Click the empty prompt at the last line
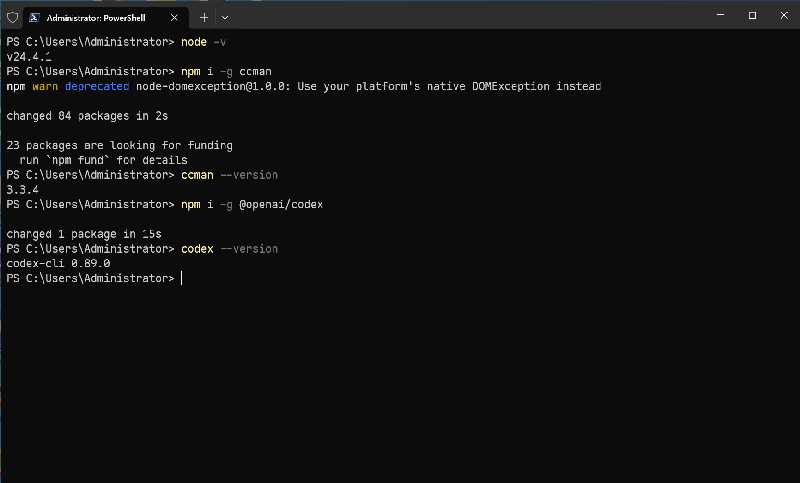 (182, 278)
